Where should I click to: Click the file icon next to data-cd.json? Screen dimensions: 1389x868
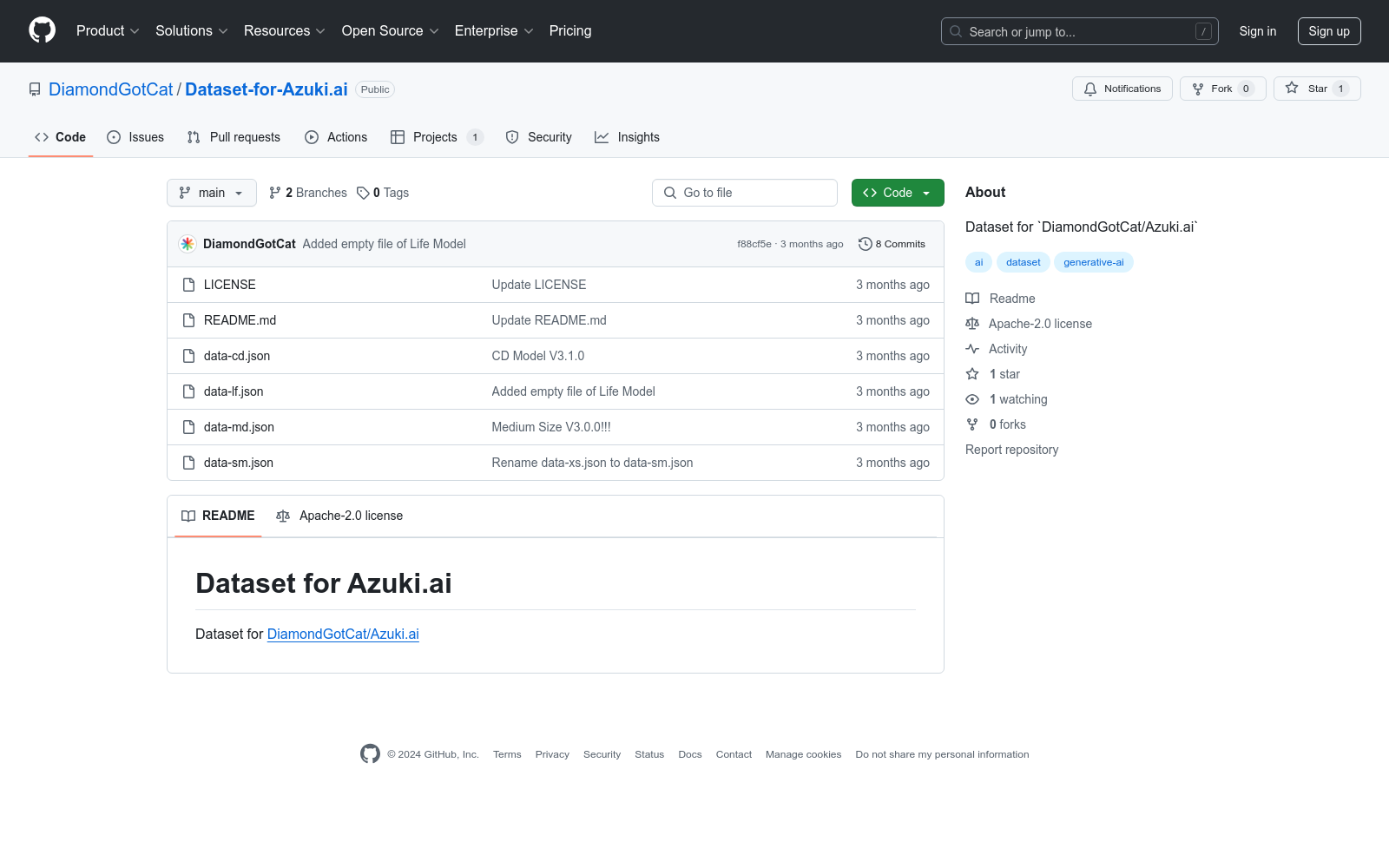188,356
